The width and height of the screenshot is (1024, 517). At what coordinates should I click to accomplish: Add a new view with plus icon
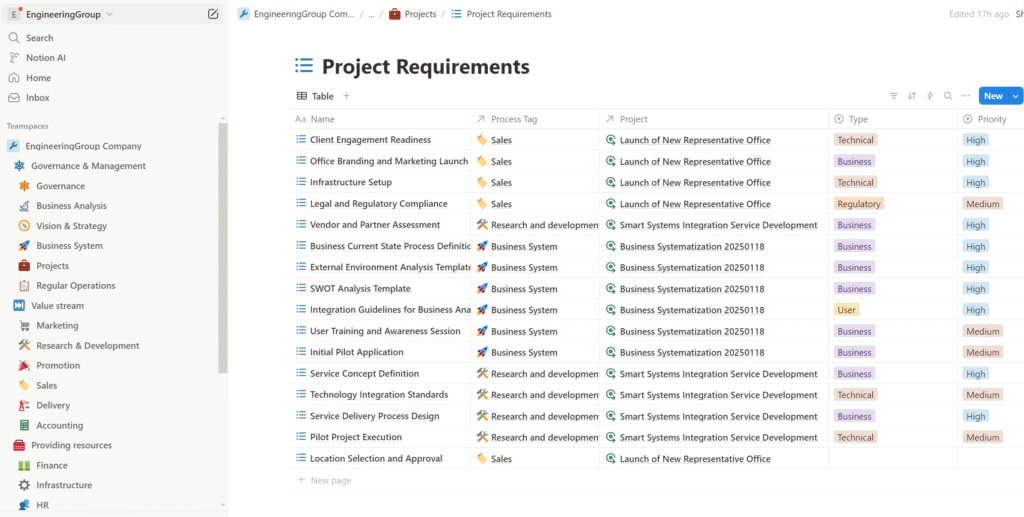click(x=347, y=96)
